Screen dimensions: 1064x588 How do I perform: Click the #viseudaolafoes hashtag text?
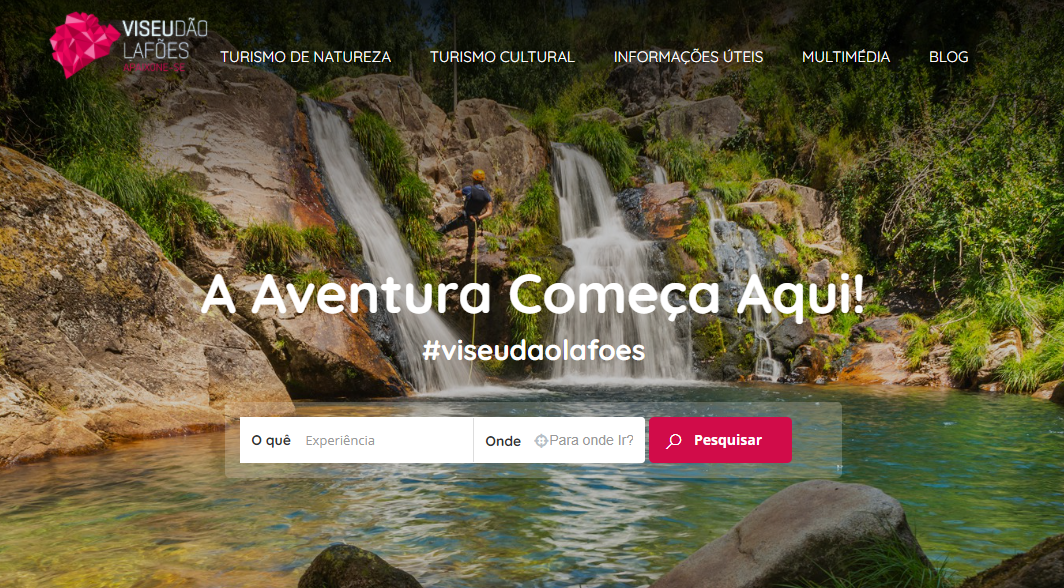[533, 350]
